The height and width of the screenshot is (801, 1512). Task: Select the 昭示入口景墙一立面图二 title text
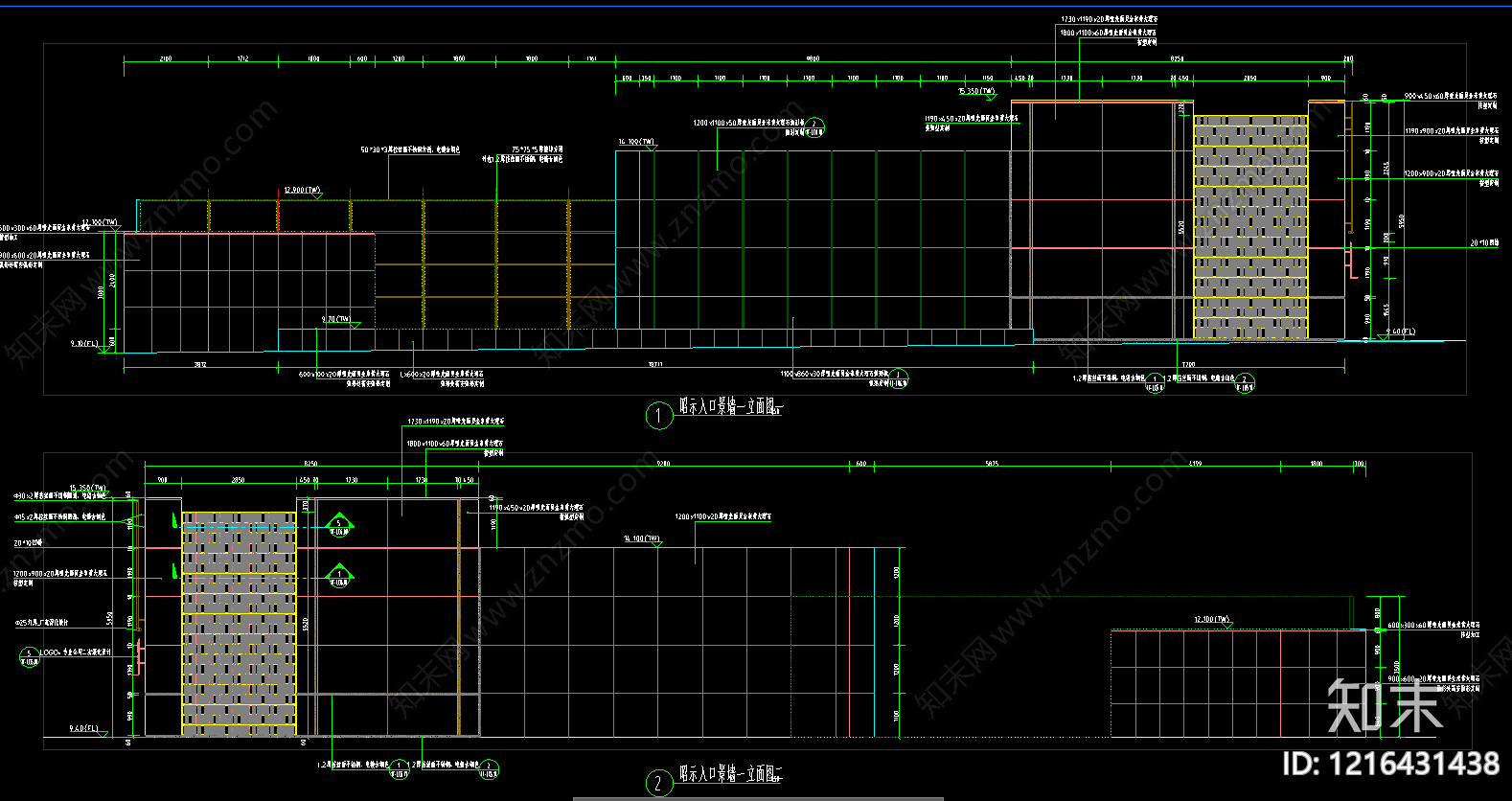(732, 773)
